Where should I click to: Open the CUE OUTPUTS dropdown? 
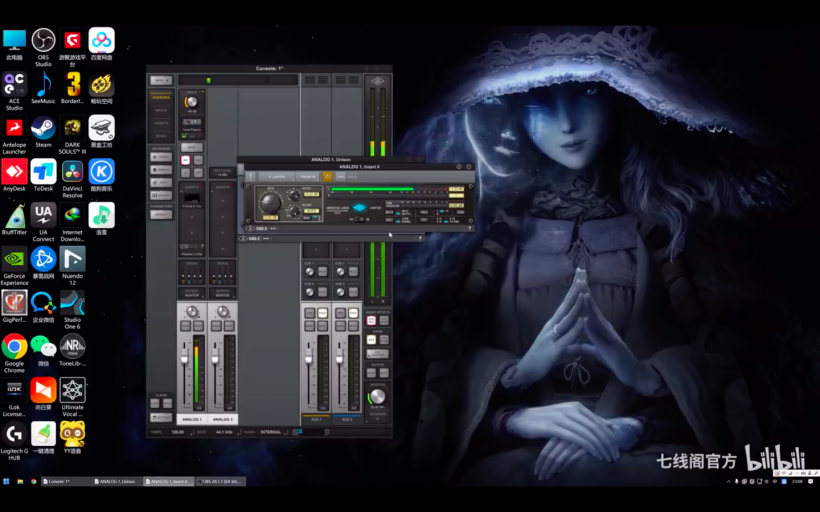[x=378, y=354]
